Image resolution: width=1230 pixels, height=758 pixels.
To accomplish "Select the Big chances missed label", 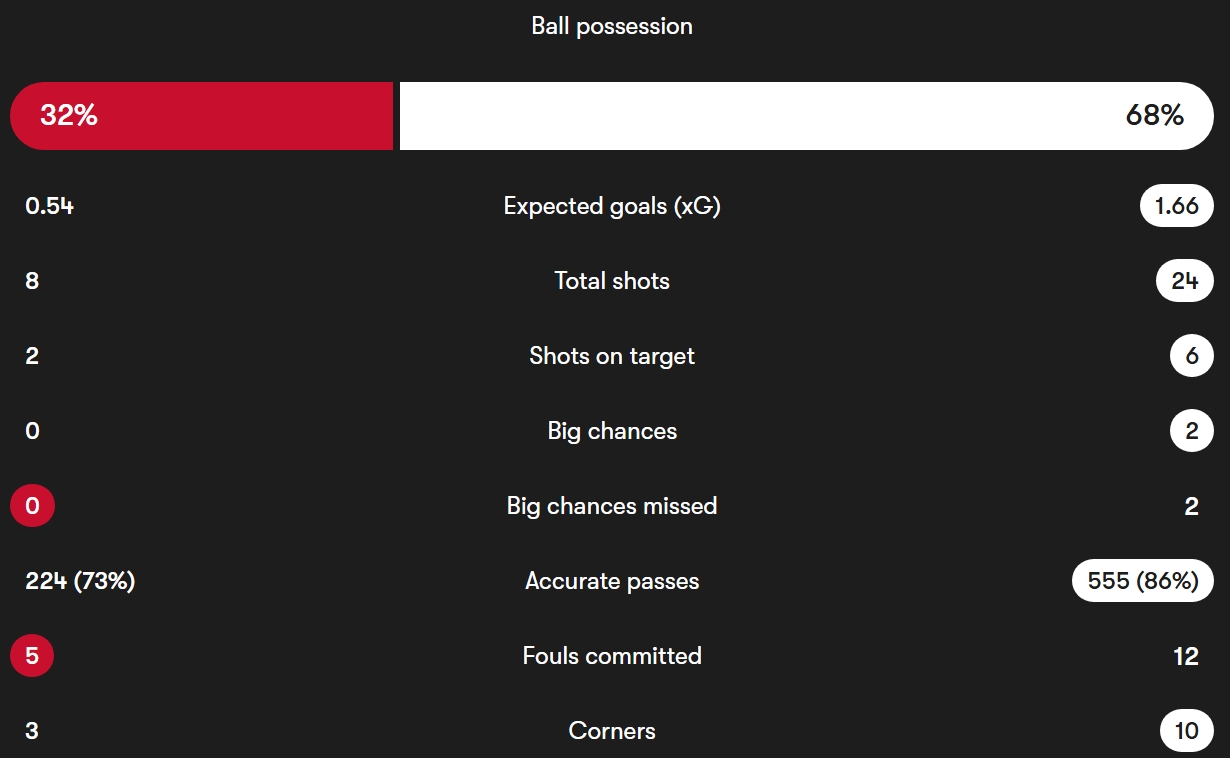I will click(x=612, y=506).
